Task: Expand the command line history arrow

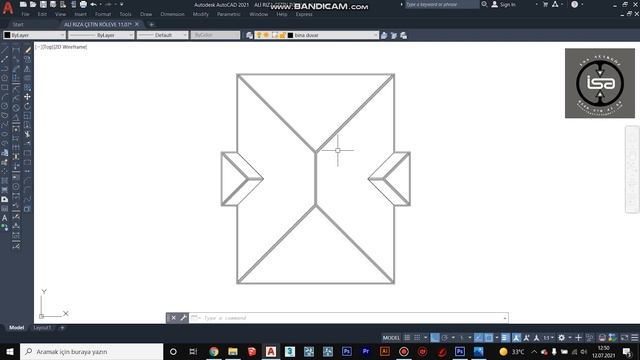Action: click(x=505, y=318)
